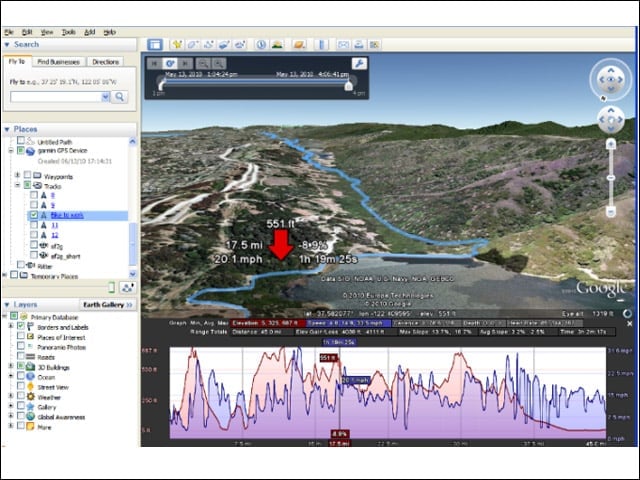Click the Move joystick hand control
The image size is (640, 480).
point(611,120)
